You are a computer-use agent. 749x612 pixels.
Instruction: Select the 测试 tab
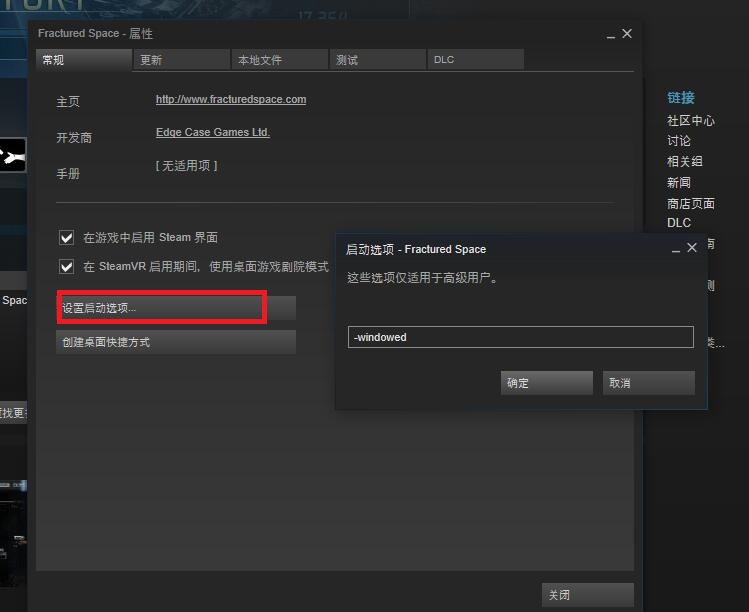coord(377,60)
